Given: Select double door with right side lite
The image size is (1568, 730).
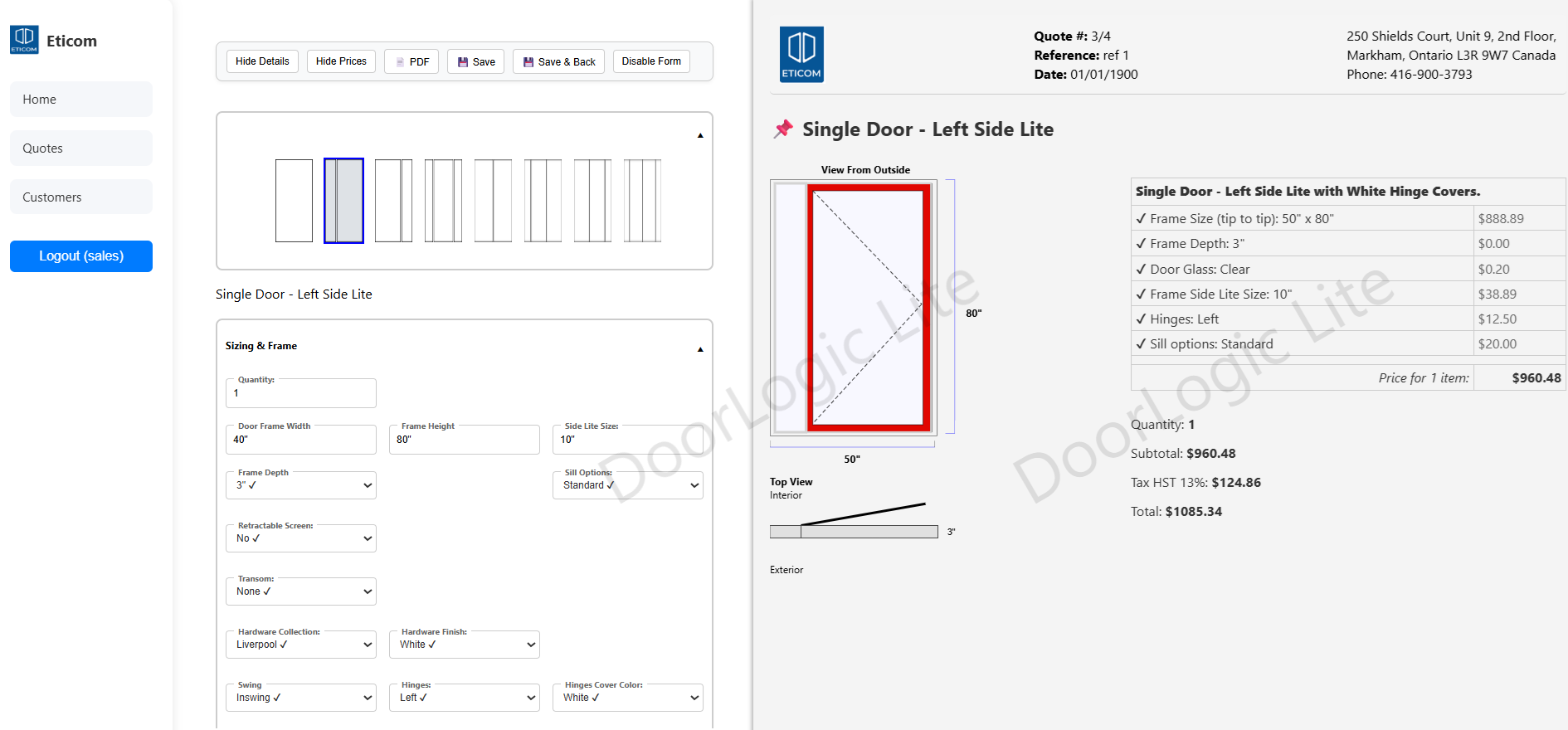Looking at the screenshot, I should pyautogui.click(x=592, y=201).
